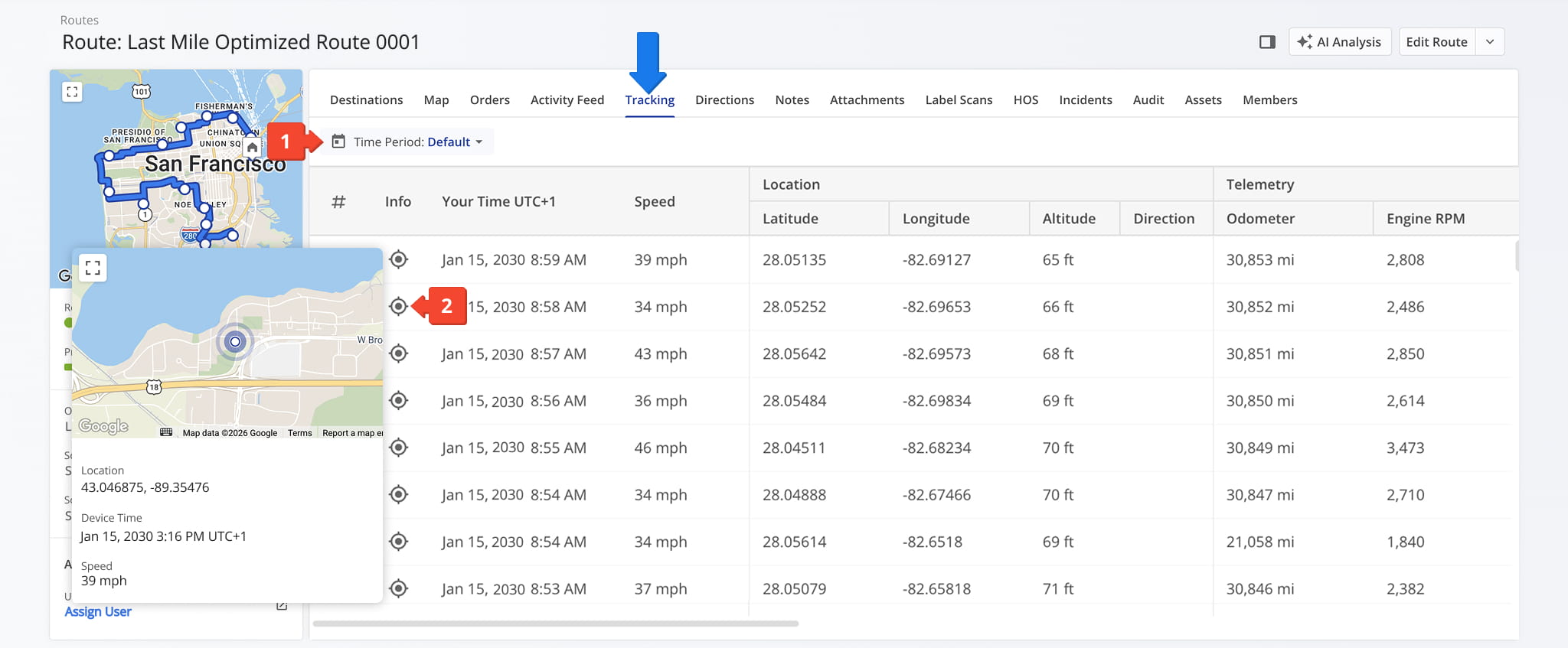This screenshot has height=648, width=1568.
Task: Click the calendar icon beside Time Period
Action: (338, 142)
